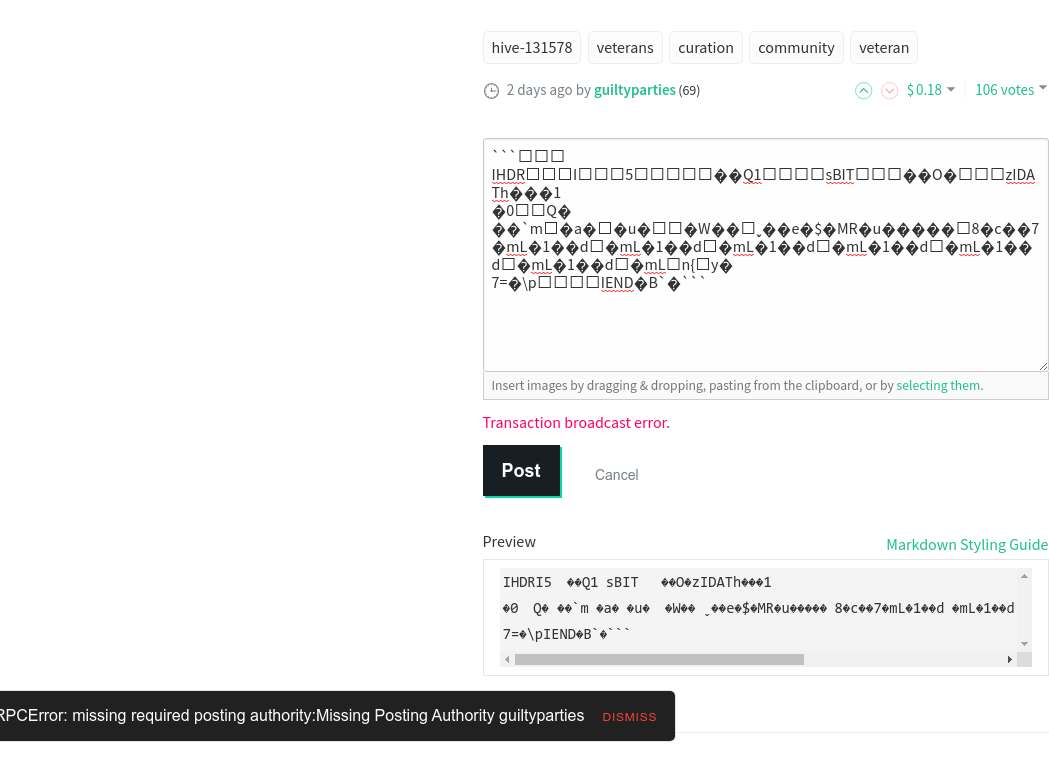The height and width of the screenshot is (758, 1049).
Task: Click the upvote icon next to payout
Action: pyautogui.click(x=863, y=90)
